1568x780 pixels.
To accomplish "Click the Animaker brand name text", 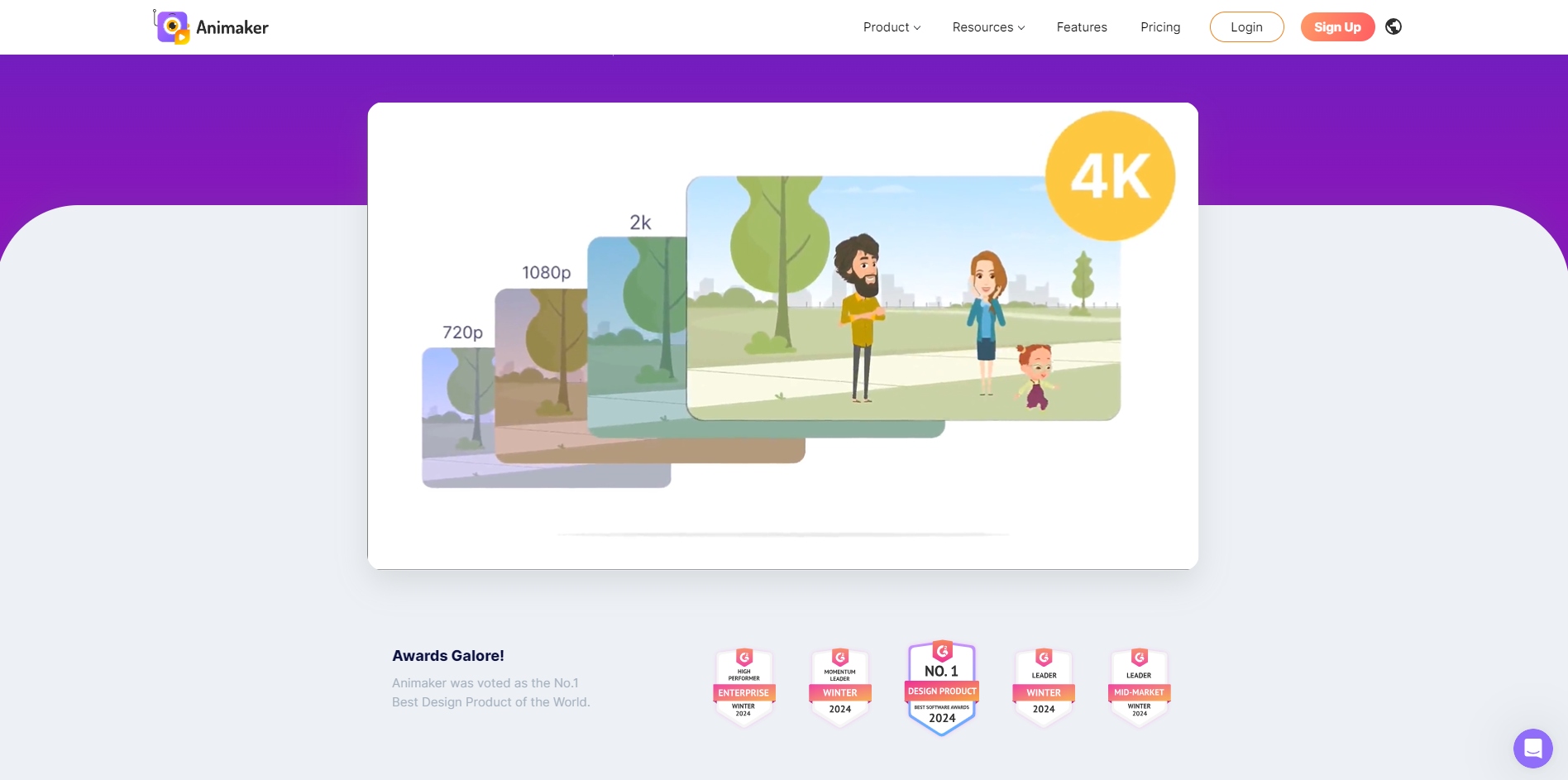I will pyautogui.click(x=232, y=28).
